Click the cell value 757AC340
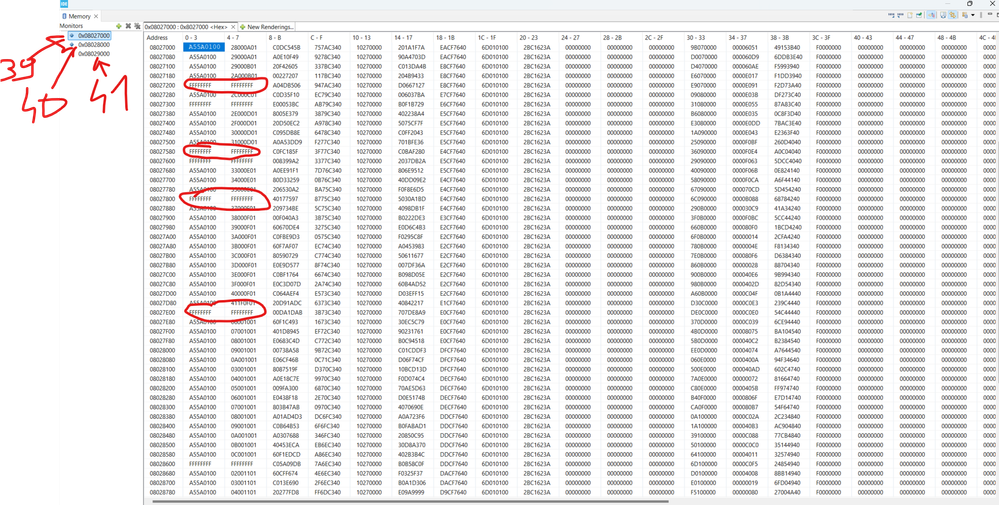 (327, 47)
